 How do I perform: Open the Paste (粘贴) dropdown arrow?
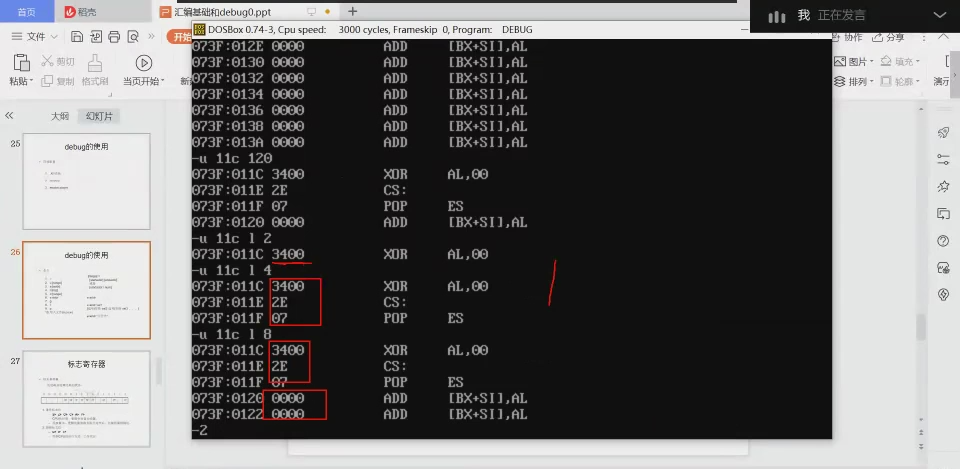click(x=32, y=81)
